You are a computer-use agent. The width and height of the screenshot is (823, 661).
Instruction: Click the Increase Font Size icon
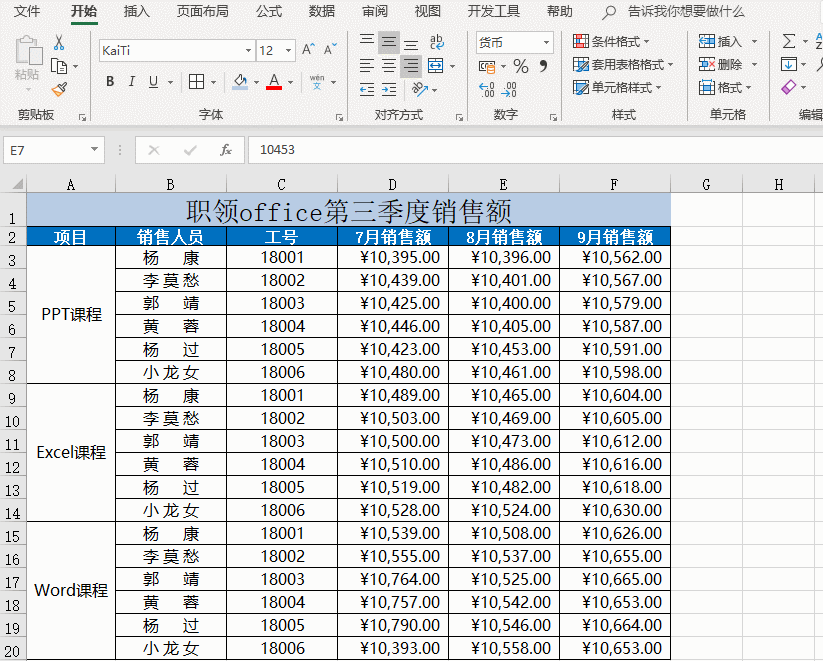pos(308,50)
